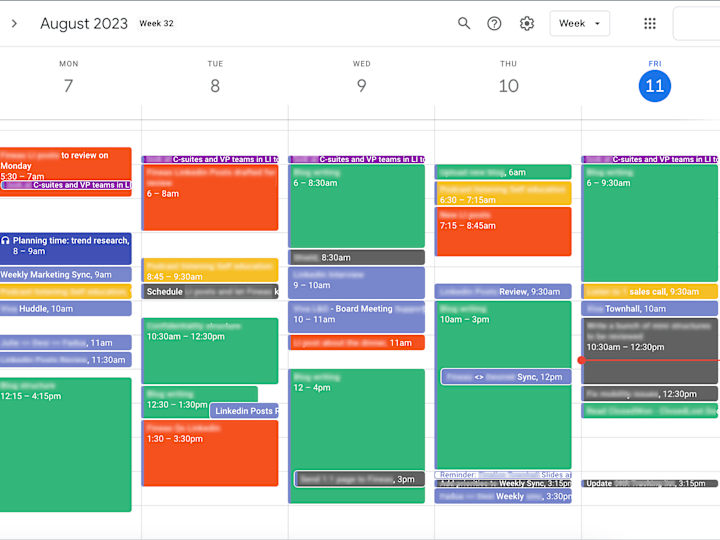Open the Linkedin Posts event on Tuesday
The height and width of the screenshot is (540, 720).
point(244,411)
